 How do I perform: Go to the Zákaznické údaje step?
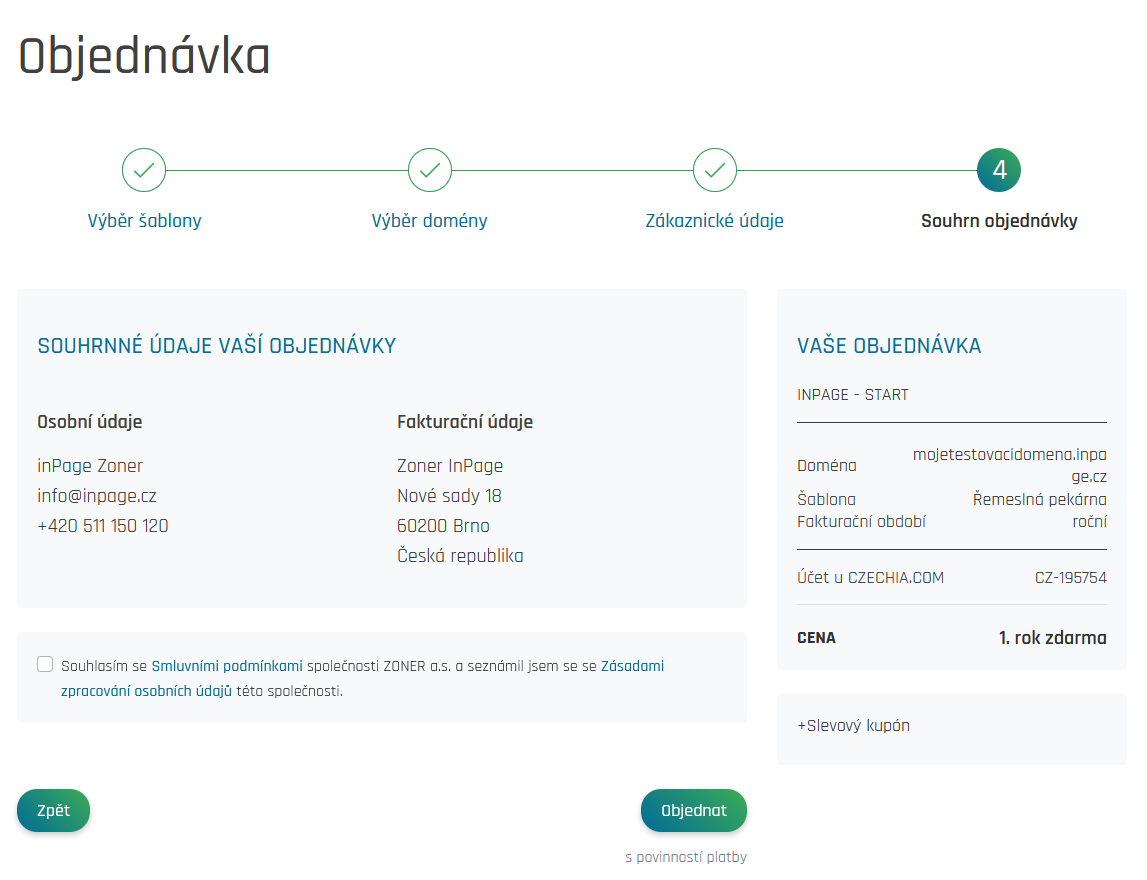[715, 221]
